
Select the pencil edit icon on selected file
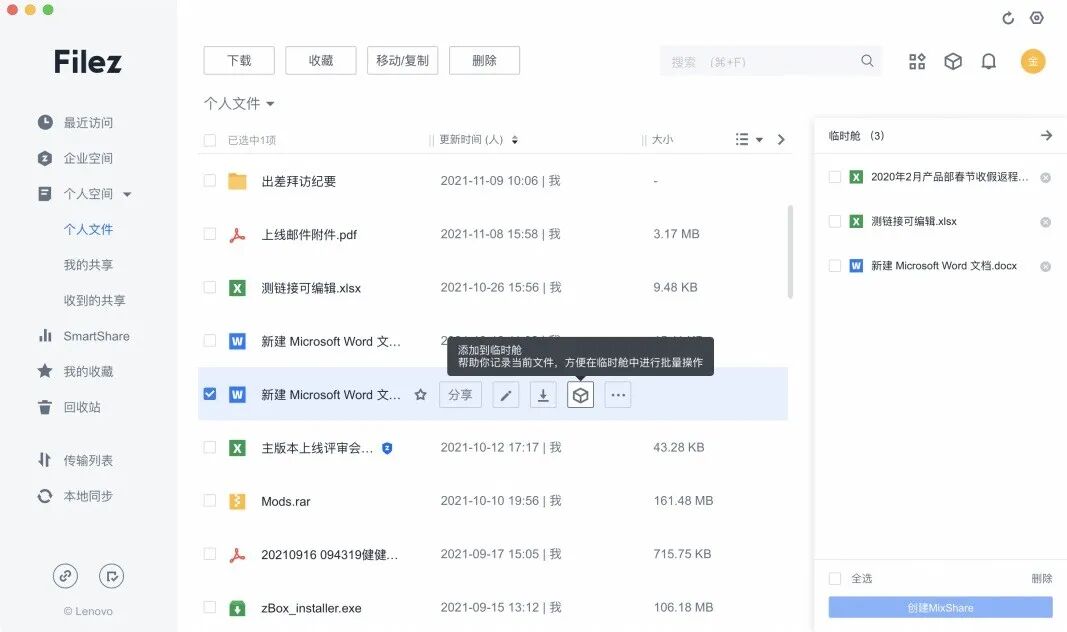point(505,394)
